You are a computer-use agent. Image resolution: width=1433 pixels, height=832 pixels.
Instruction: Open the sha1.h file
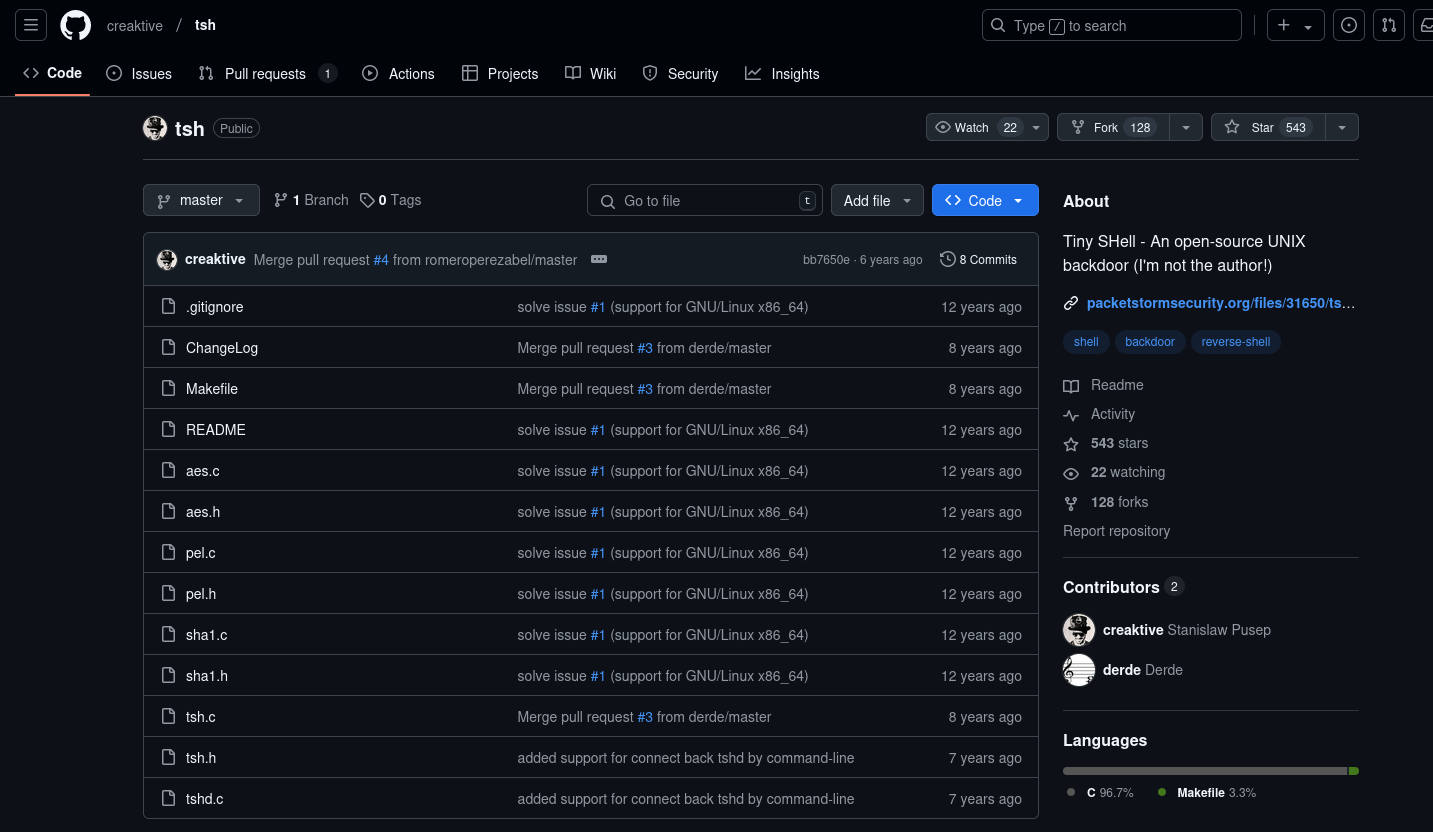pyautogui.click(x=207, y=676)
